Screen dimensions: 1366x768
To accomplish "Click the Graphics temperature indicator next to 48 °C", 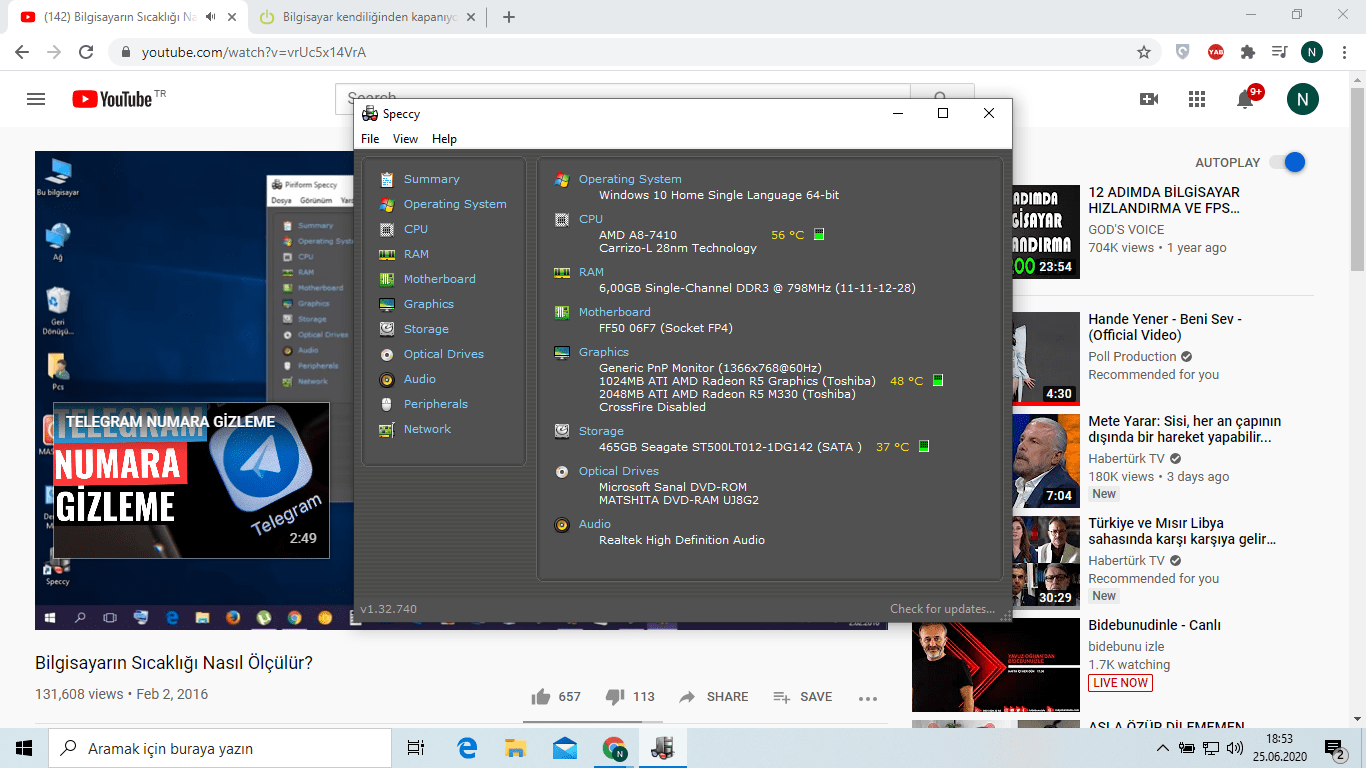I will pos(937,381).
